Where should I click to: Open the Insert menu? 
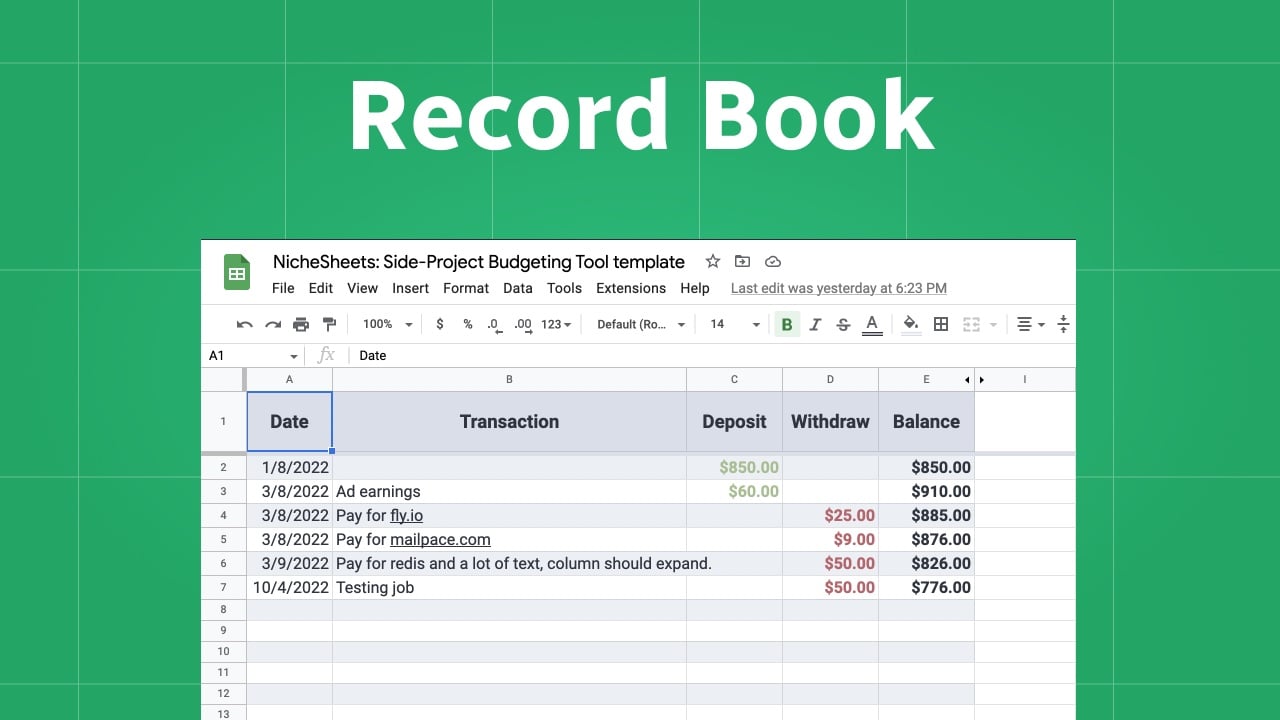(410, 288)
